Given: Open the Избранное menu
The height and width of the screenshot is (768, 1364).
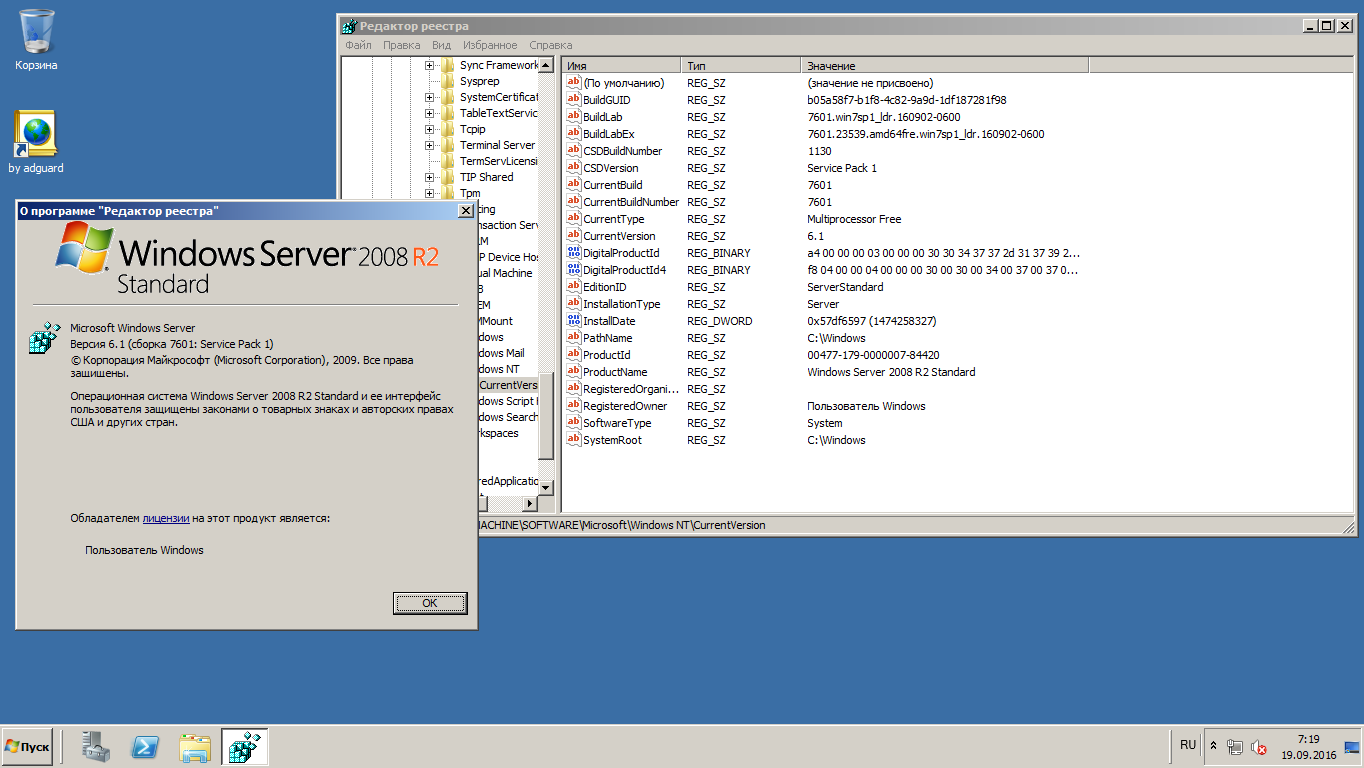Looking at the screenshot, I should point(490,45).
